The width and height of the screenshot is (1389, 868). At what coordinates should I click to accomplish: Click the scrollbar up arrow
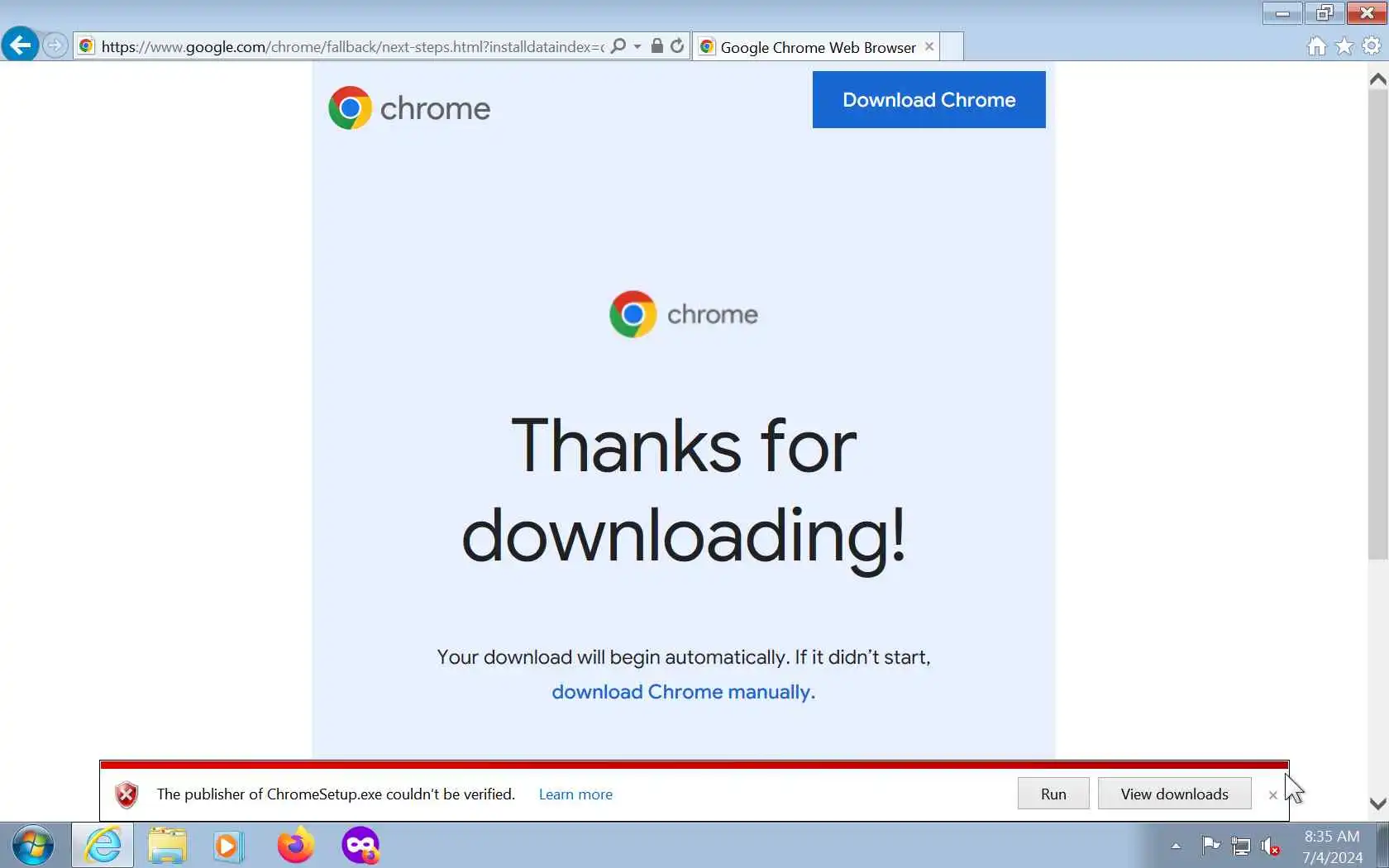(x=1377, y=79)
